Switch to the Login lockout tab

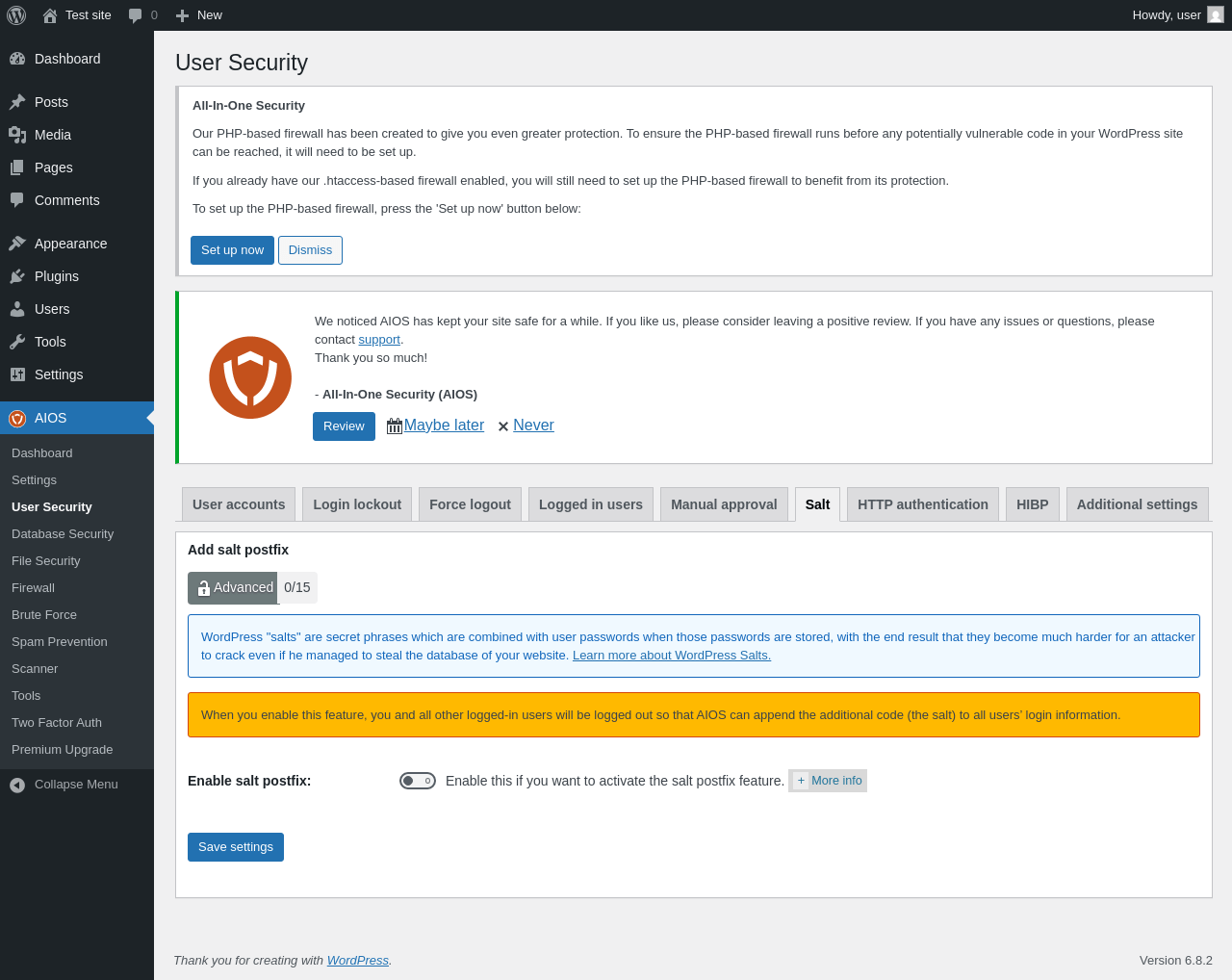[x=357, y=504]
